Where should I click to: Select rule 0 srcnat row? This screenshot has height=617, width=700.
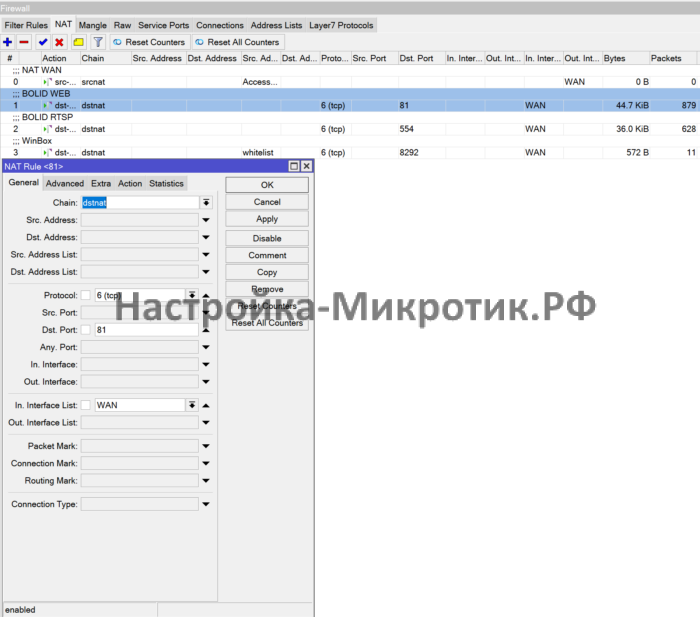[350, 82]
